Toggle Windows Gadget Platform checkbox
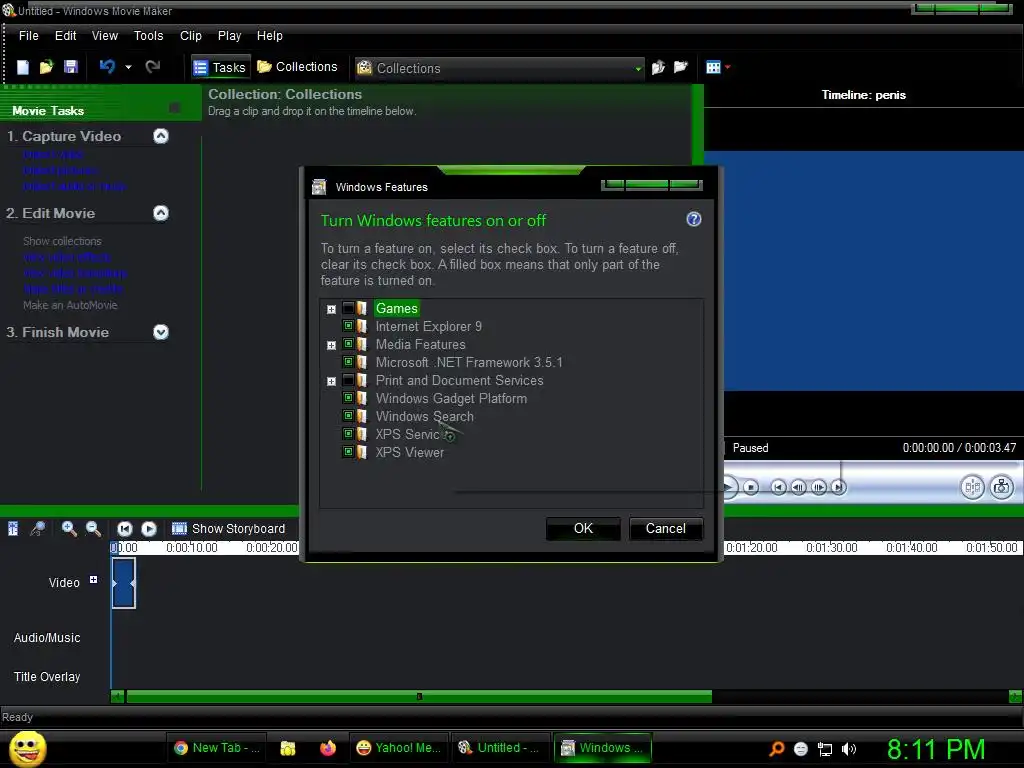Image resolution: width=1024 pixels, height=768 pixels. click(348, 397)
